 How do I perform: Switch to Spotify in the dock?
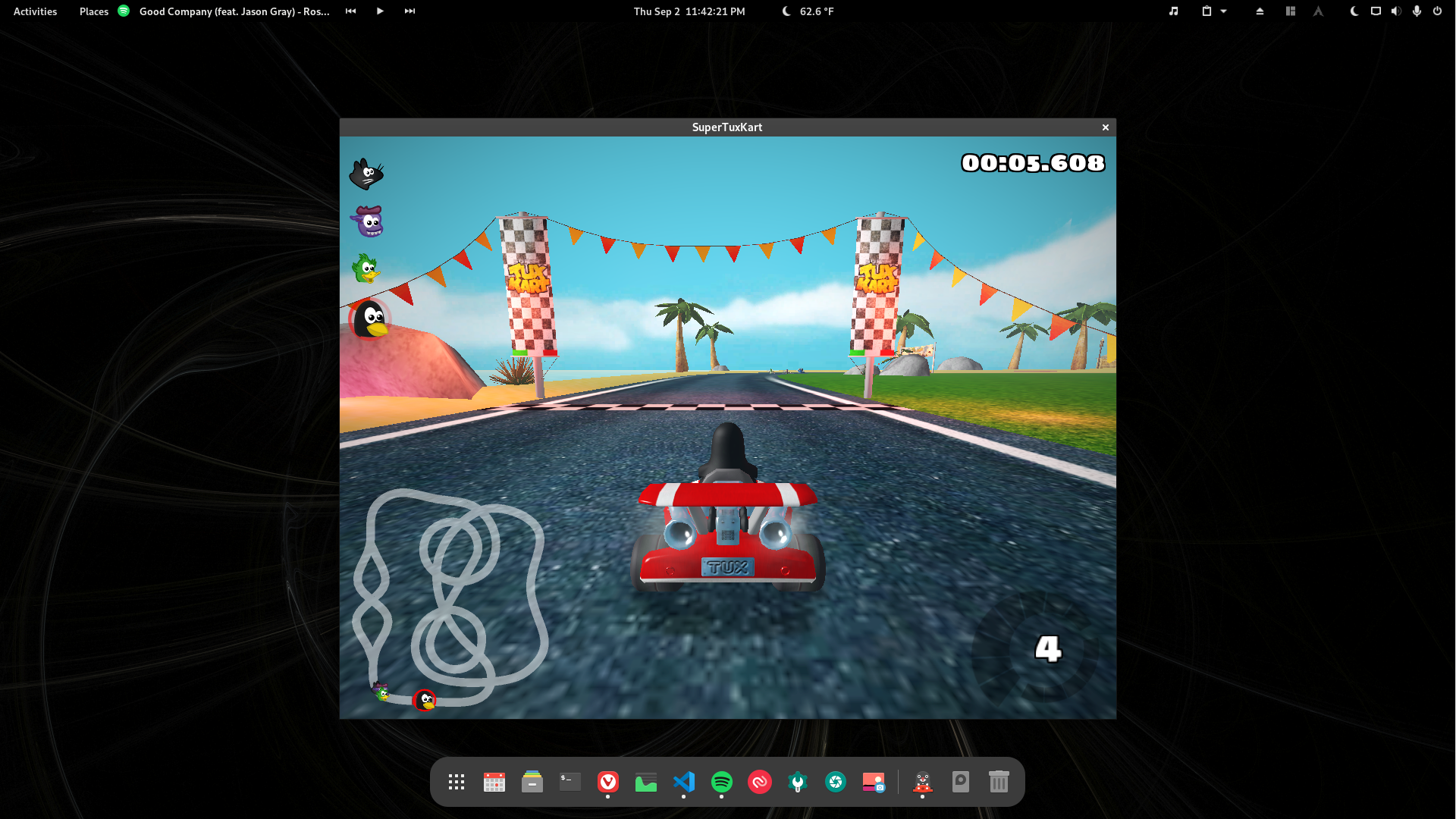[722, 782]
